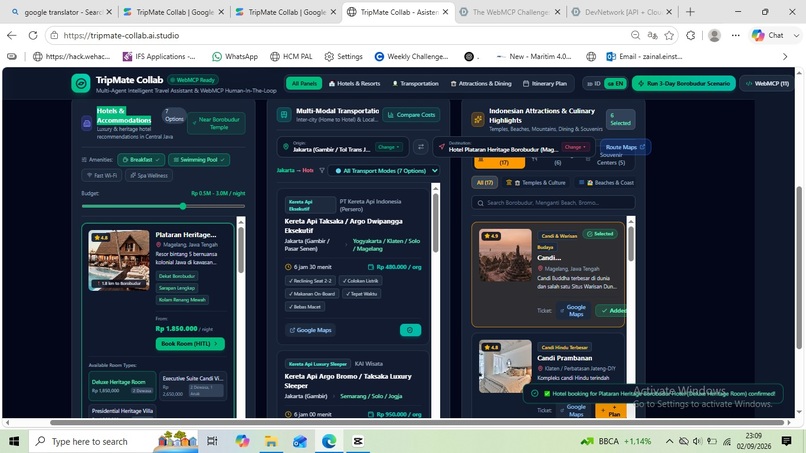This screenshot has width=806, height=453.
Task: Open File Explorer from taskbar
Action: pos(271,441)
